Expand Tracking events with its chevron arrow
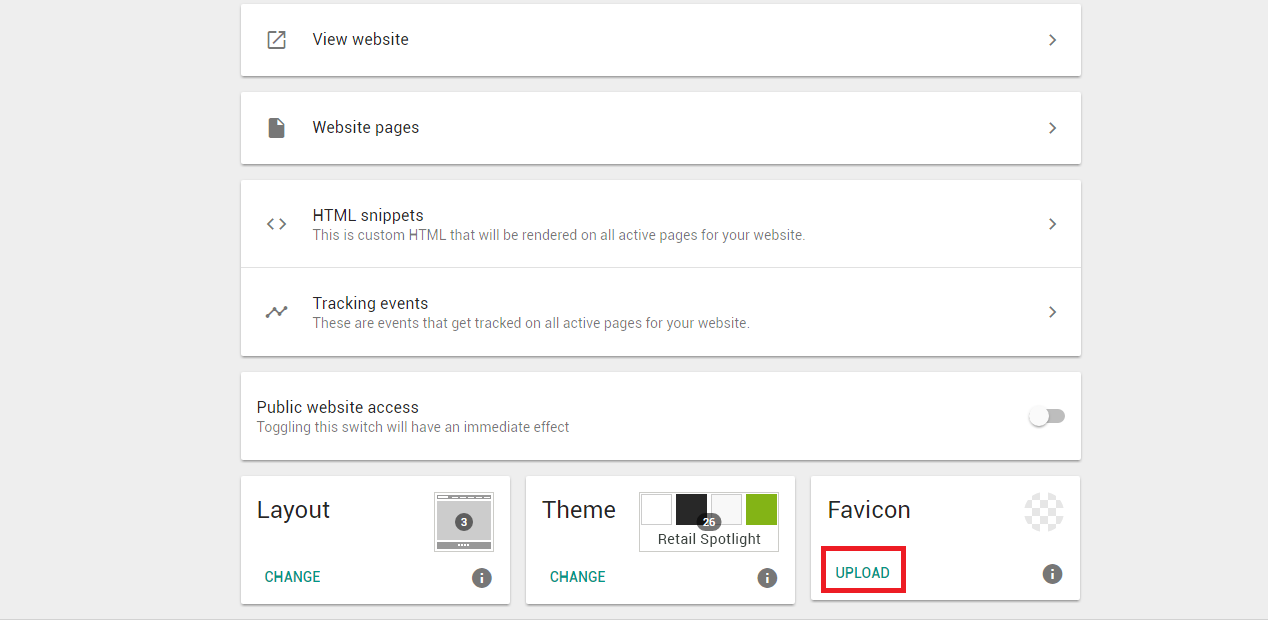The height and width of the screenshot is (622, 1268). point(1052,312)
